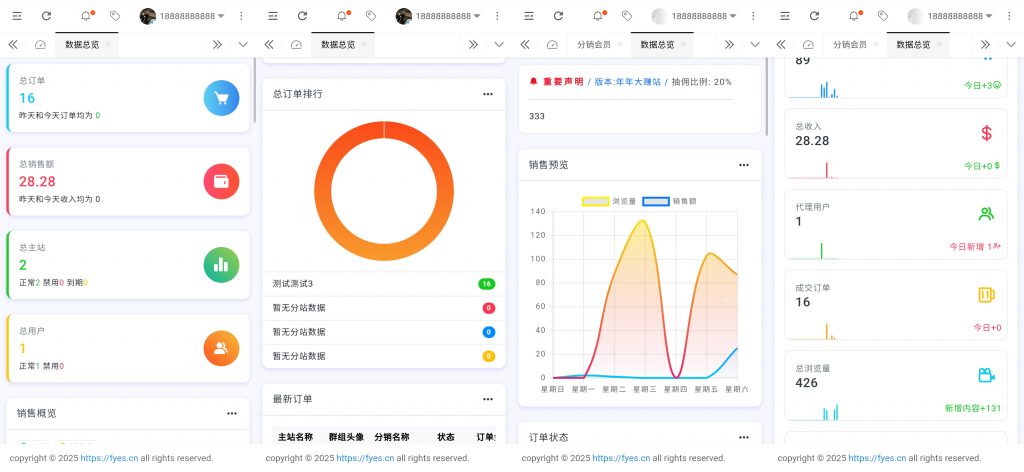This screenshot has width=1024, height=472.
Task: Click the vertical scrollbar beside the 总订单 card
Action: (255, 90)
